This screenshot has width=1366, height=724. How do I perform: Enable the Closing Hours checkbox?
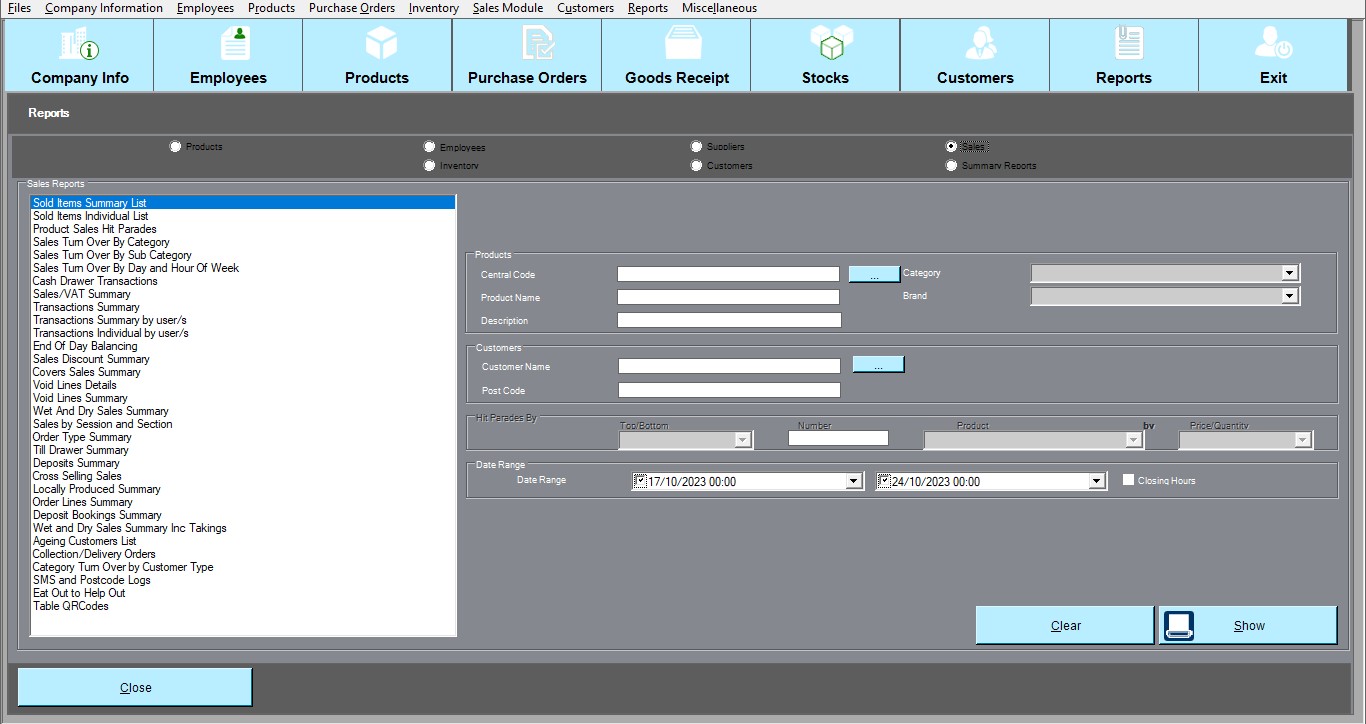tap(1128, 480)
